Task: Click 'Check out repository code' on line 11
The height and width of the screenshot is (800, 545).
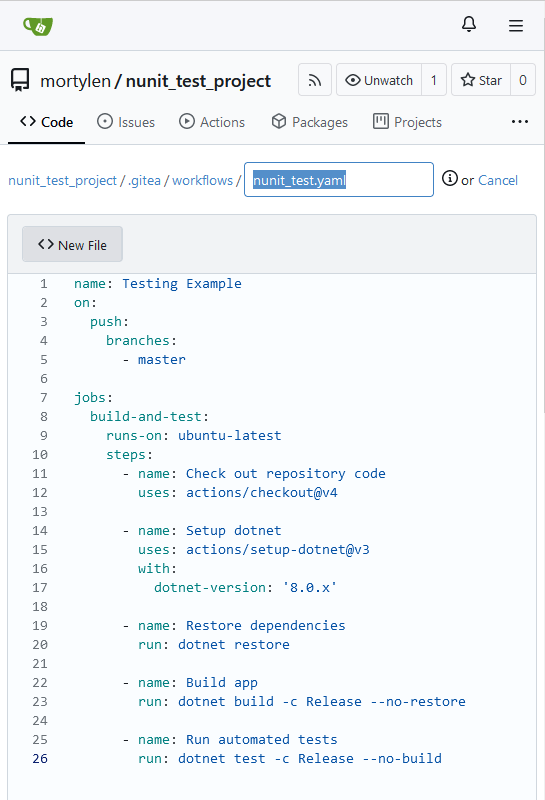Action: pos(286,474)
